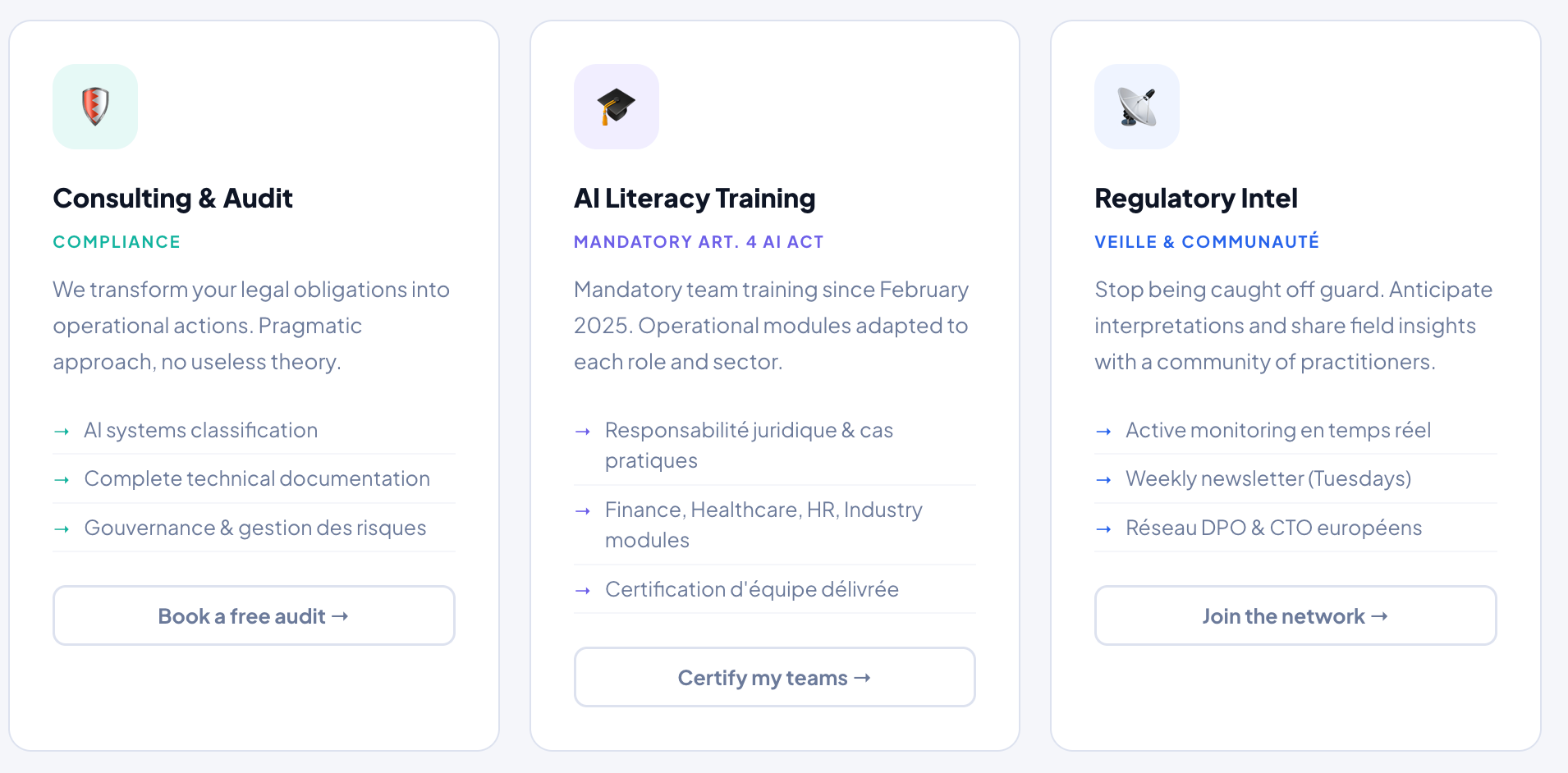Click the COMPLIANCE category label
The height and width of the screenshot is (773, 1568).
tap(117, 242)
